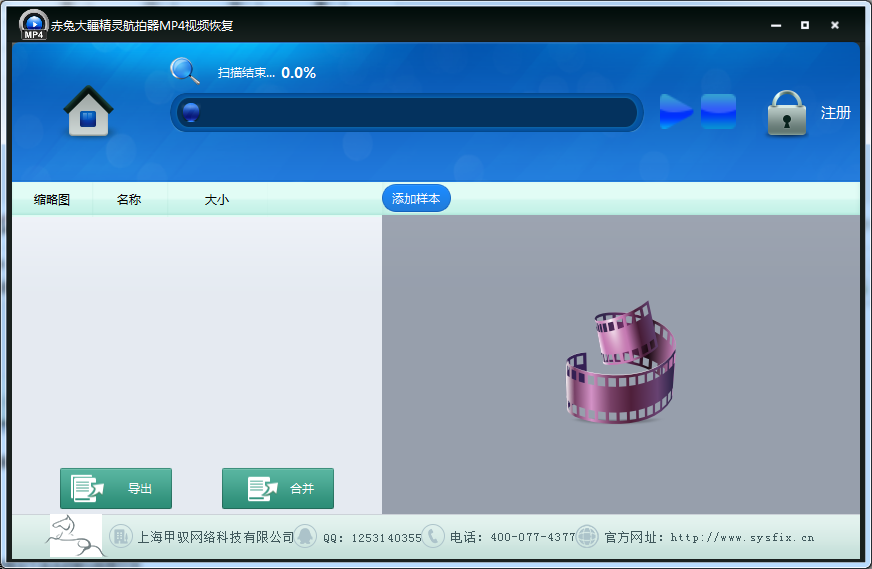The height and width of the screenshot is (569, 872).
Task: Click 上海甲驭网络科技有限公司 company name
Action: [x=215, y=537]
